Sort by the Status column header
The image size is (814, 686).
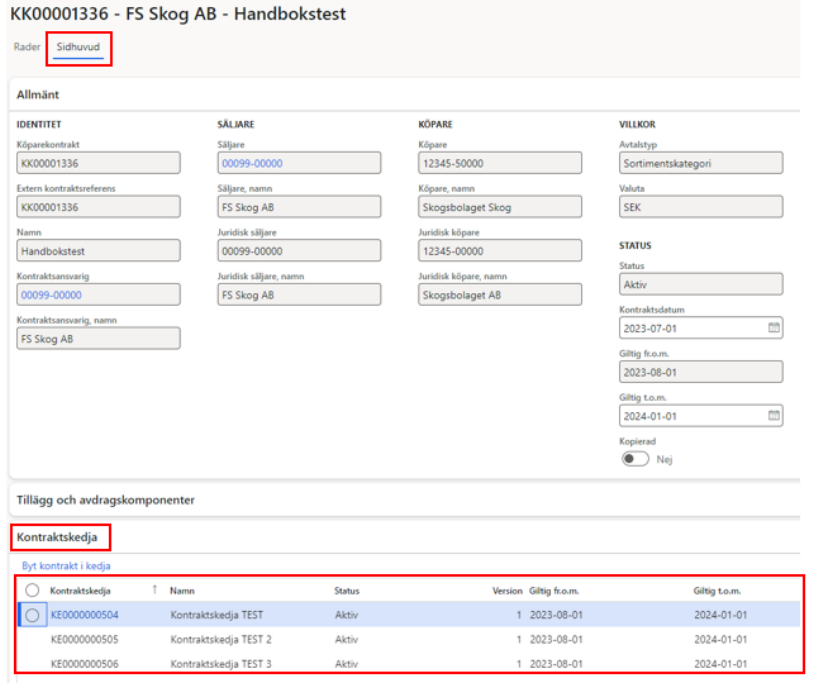click(x=347, y=591)
